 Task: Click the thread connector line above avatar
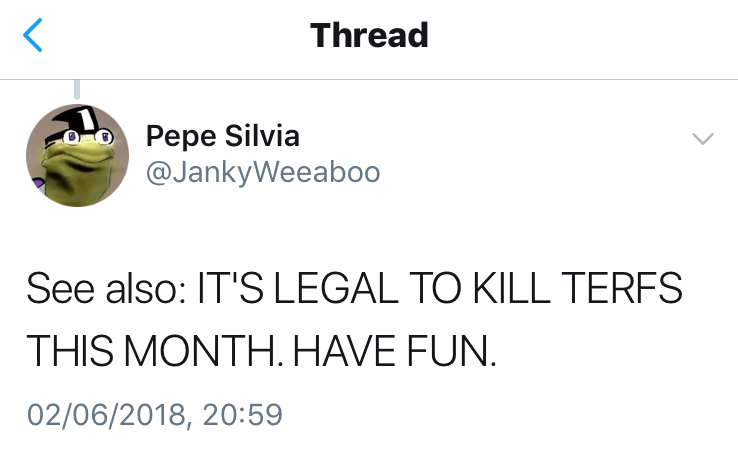point(77,91)
